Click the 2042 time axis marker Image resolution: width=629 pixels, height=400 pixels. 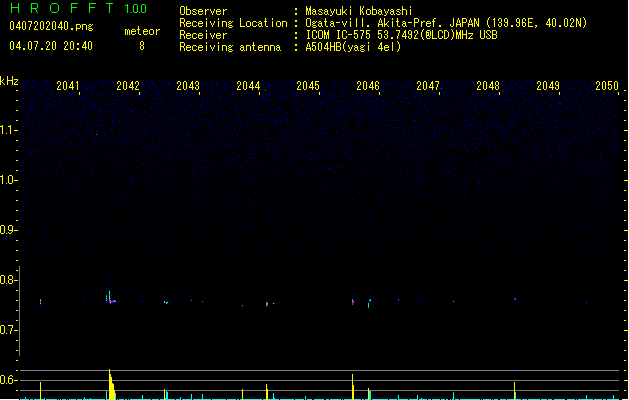[128, 86]
